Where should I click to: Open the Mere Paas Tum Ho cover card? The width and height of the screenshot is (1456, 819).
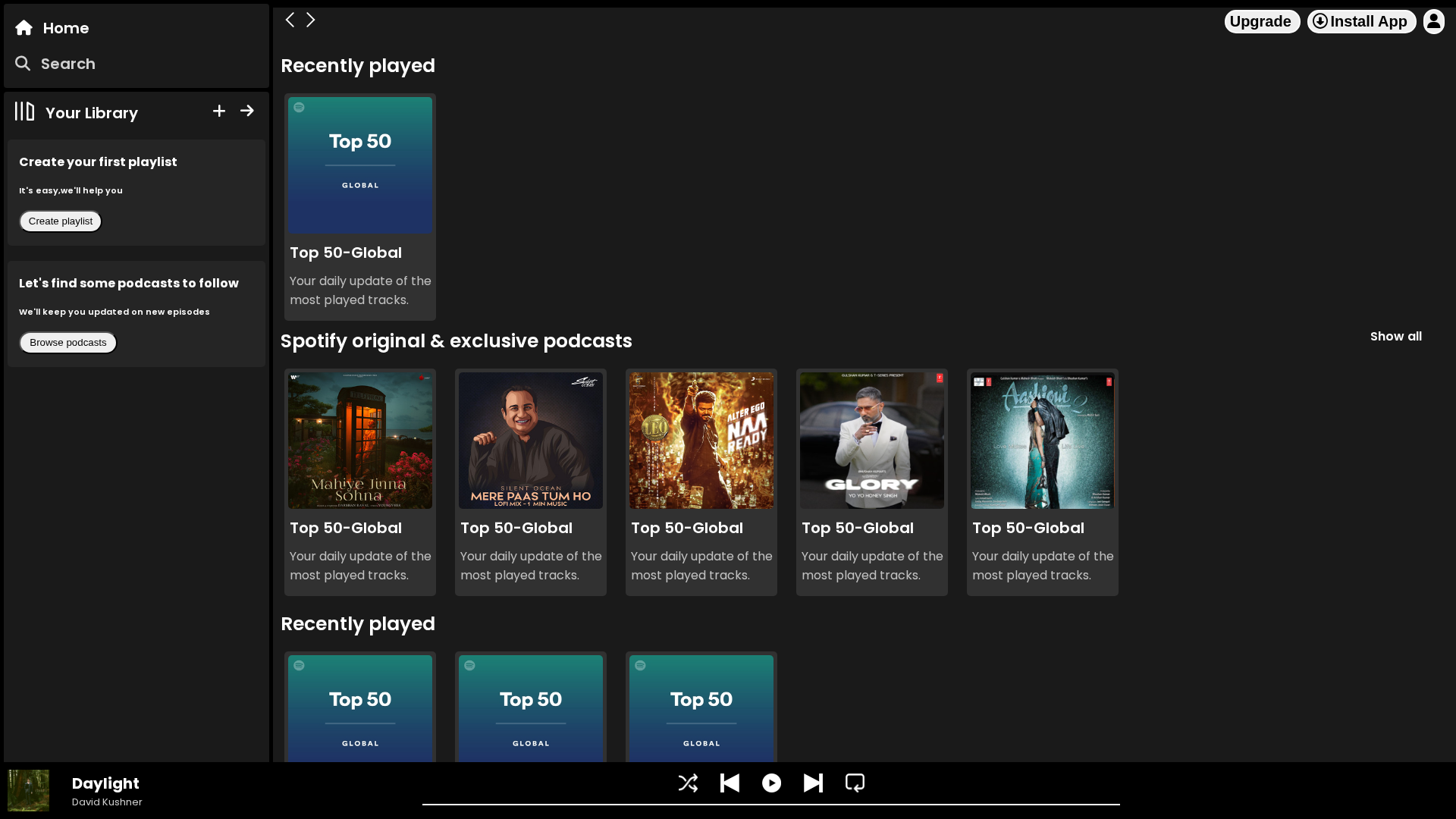click(x=531, y=482)
